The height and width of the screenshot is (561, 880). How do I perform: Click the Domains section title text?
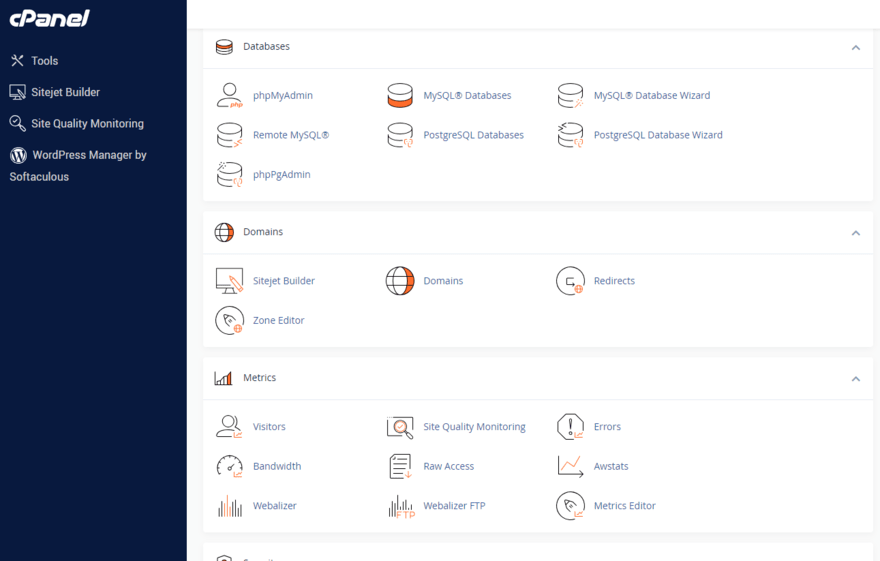point(263,232)
